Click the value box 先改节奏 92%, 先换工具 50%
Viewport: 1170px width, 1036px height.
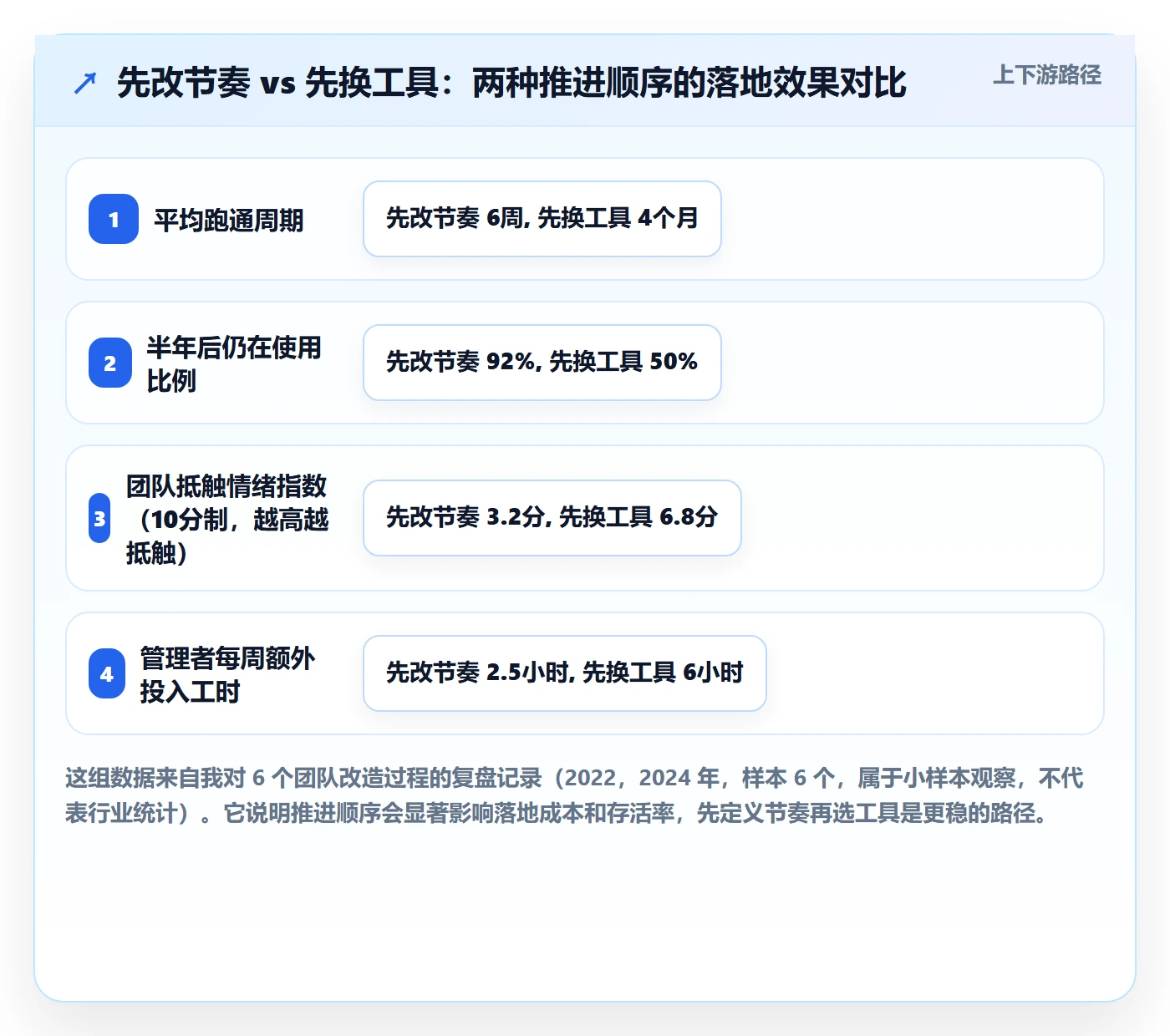pyautogui.click(x=542, y=363)
